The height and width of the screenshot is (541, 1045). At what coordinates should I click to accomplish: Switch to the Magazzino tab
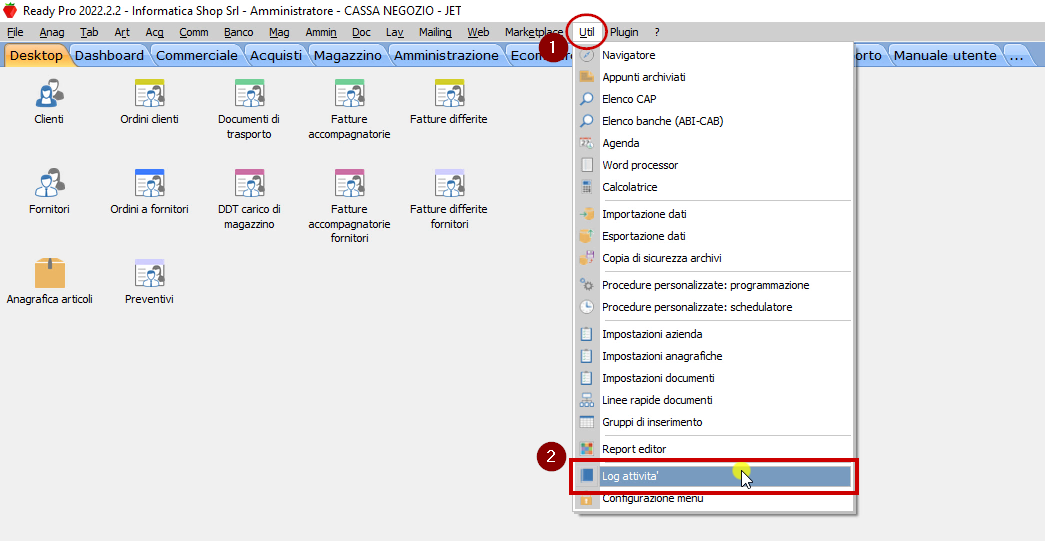point(347,56)
